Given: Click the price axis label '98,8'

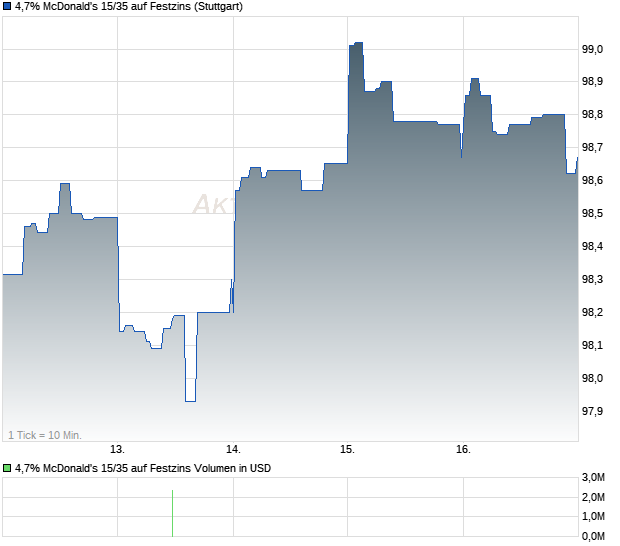Looking at the screenshot, I should (592, 114).
